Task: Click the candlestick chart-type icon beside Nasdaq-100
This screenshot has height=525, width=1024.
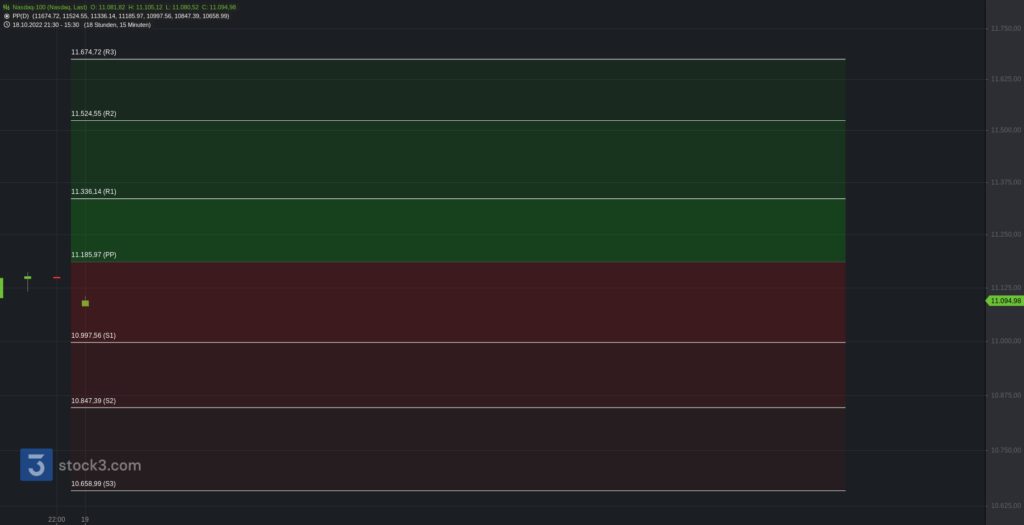Action: point(6,7)
